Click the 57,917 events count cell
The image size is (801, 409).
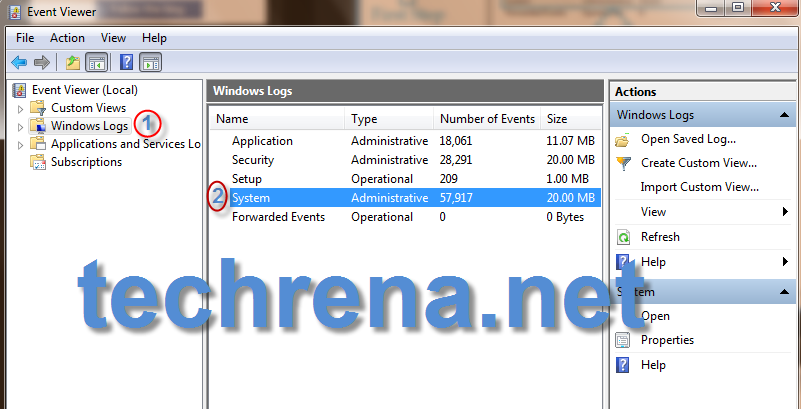coord(456,198)
